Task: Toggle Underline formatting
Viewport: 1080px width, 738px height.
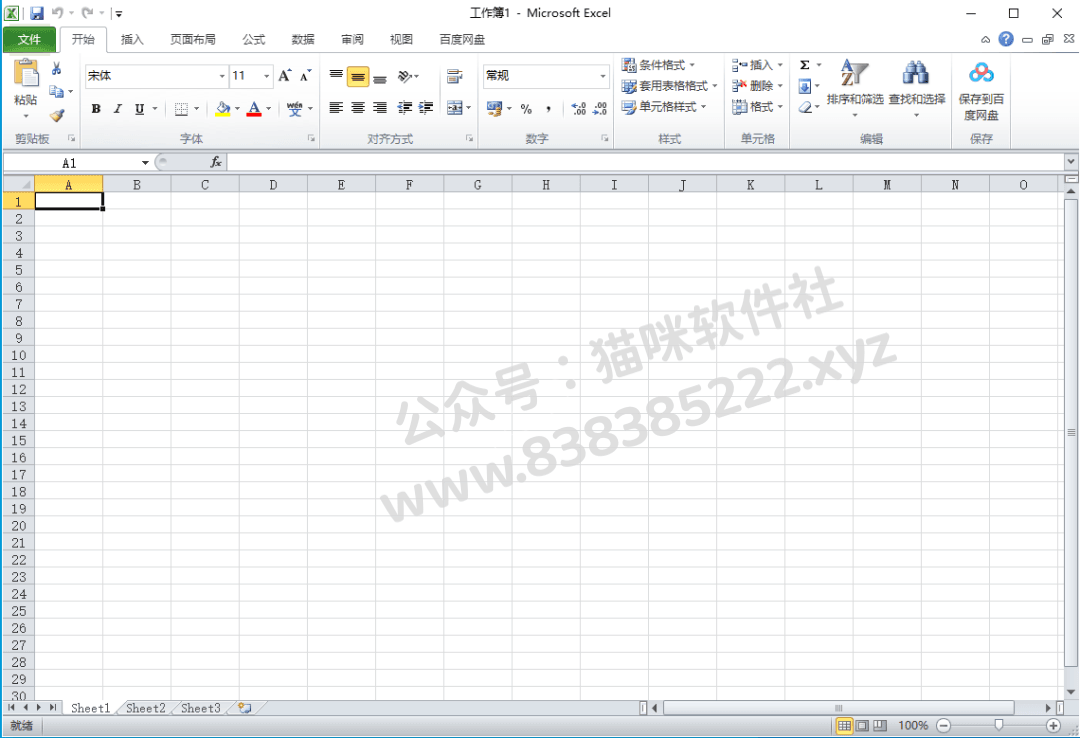Action: point(139,109)
